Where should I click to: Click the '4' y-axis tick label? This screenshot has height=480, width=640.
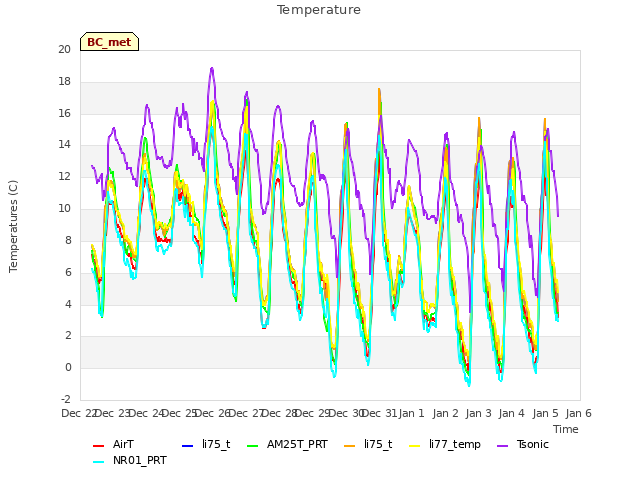coord(68,304)
